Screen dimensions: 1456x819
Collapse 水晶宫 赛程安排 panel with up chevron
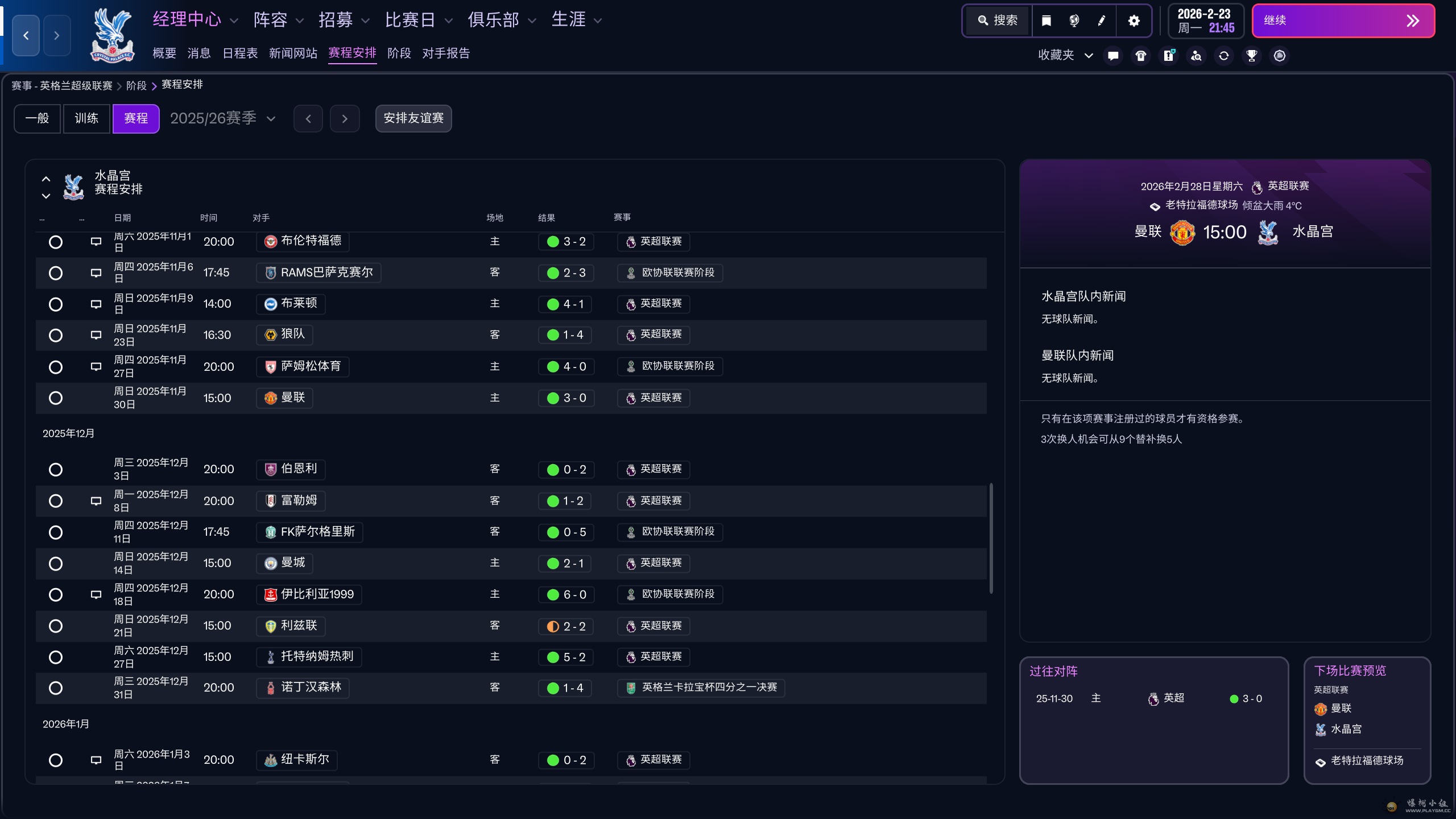pos(46,179)
